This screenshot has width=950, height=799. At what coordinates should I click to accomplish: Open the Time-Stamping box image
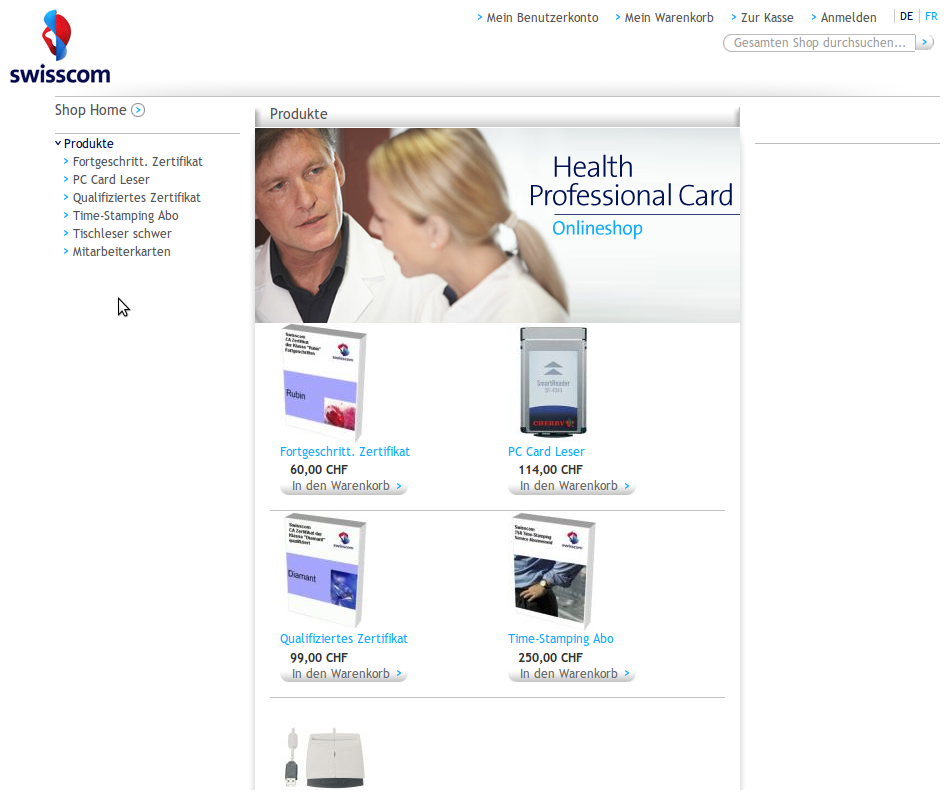tap(553, 570)
